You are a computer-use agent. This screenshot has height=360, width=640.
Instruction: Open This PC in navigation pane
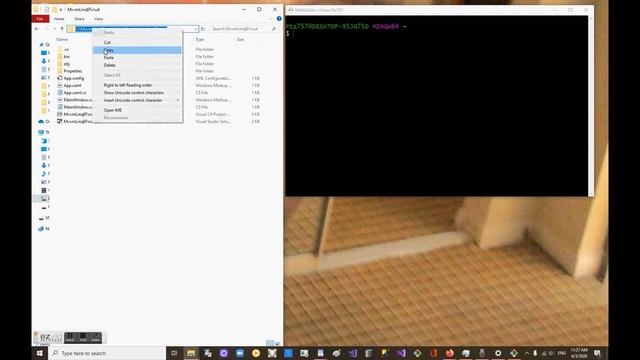click(x=41, y=132)
